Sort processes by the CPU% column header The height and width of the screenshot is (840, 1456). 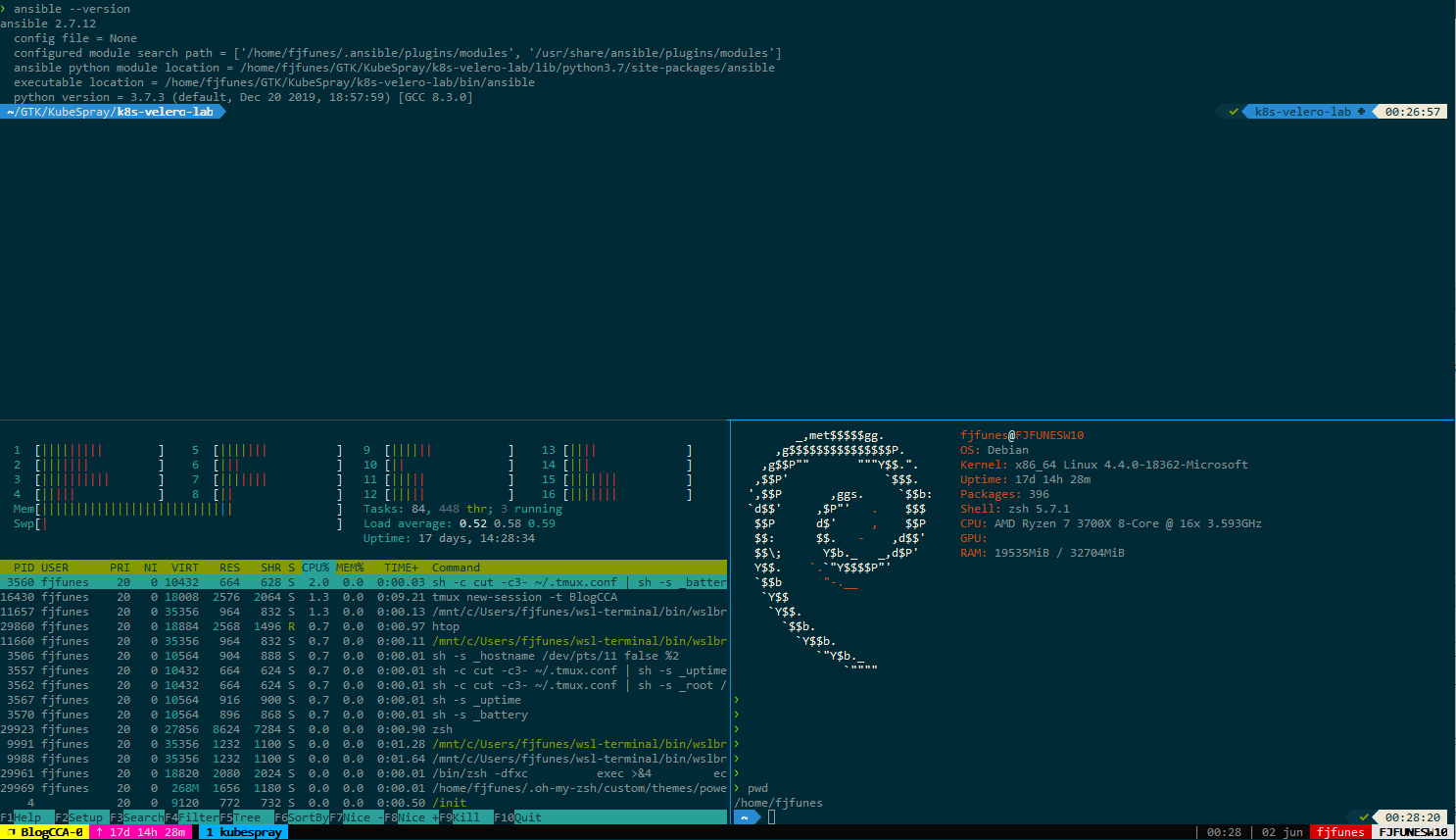(315, 568)
